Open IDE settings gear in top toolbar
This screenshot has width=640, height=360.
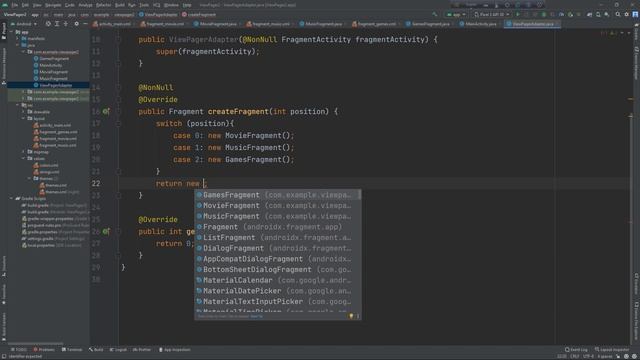point(627,15)
